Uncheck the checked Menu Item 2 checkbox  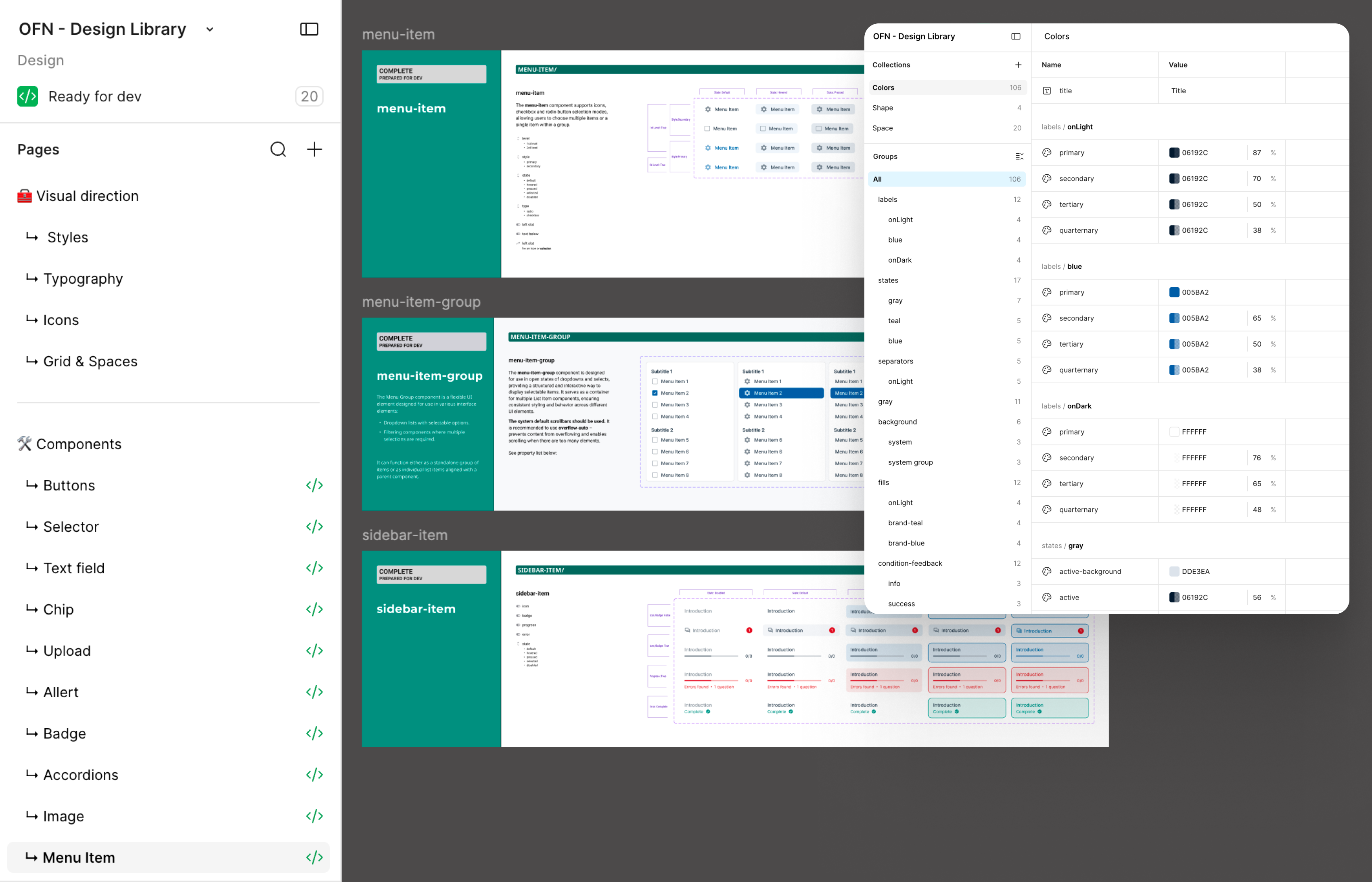pos(655,393)
